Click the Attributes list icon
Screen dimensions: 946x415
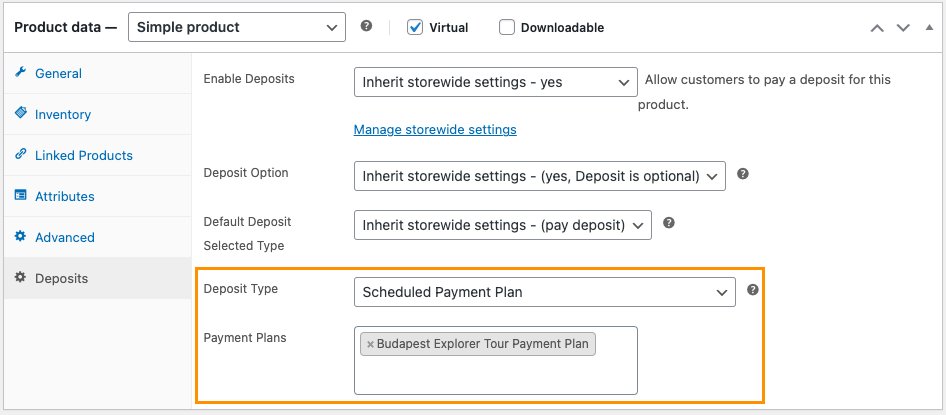(x=21, y=195)
